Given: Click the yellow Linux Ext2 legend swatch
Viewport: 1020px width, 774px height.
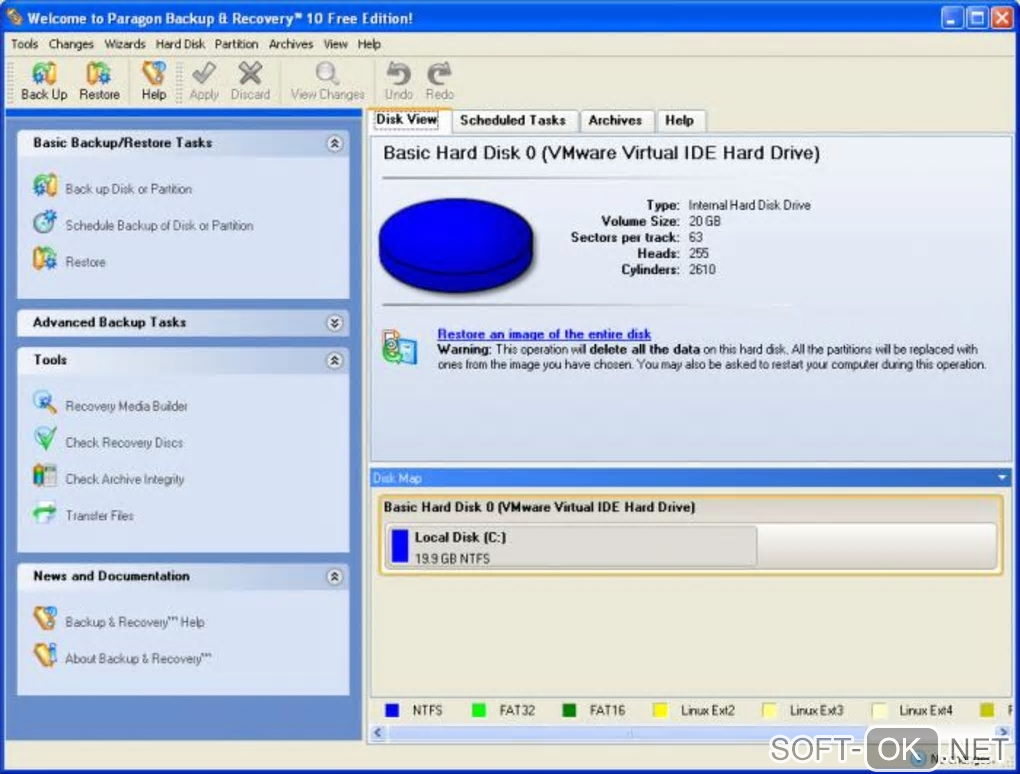Looking at the screenshot, I should click(x=660, y=710).
